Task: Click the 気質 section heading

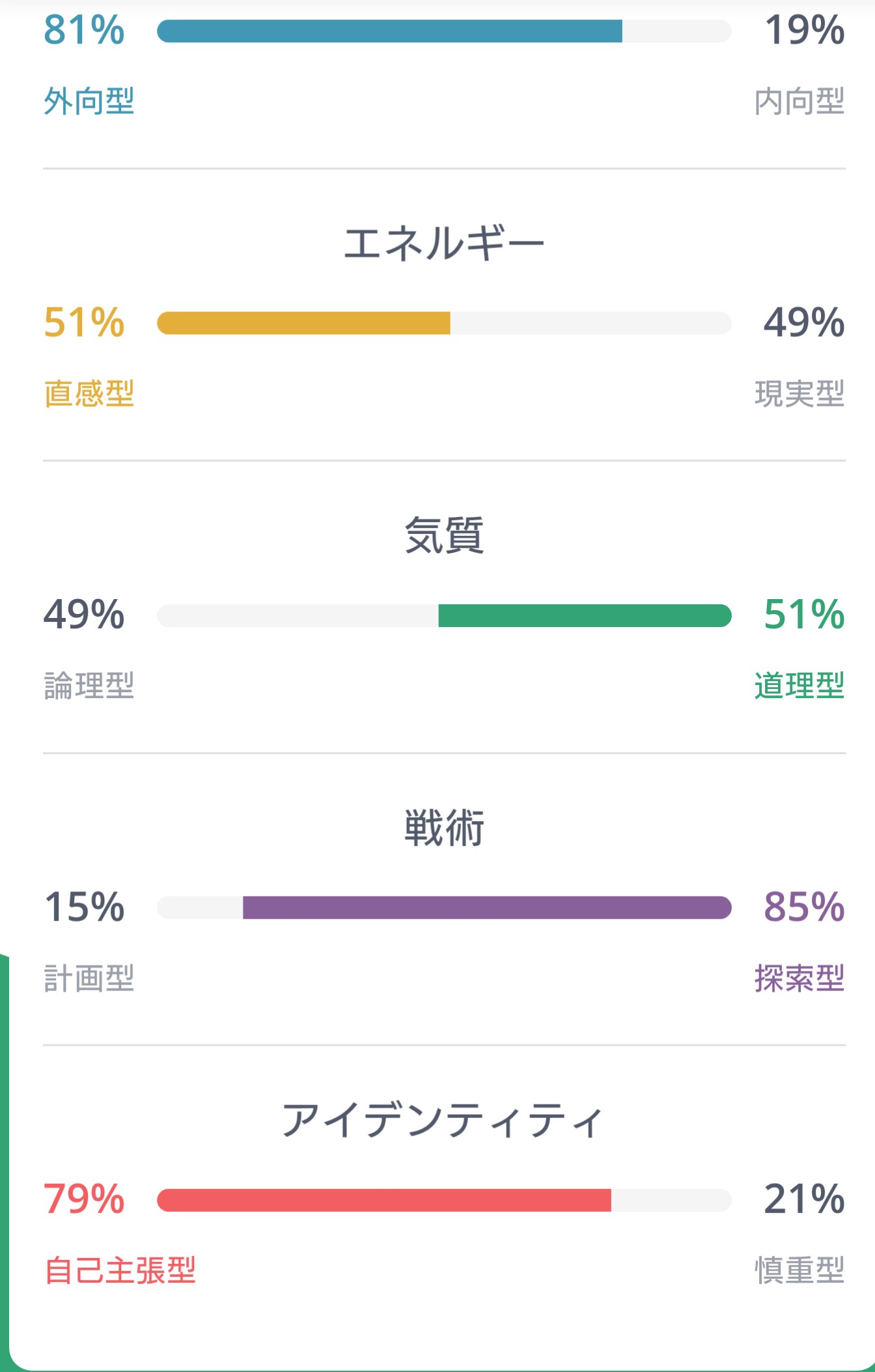Action: click(444, 536)
